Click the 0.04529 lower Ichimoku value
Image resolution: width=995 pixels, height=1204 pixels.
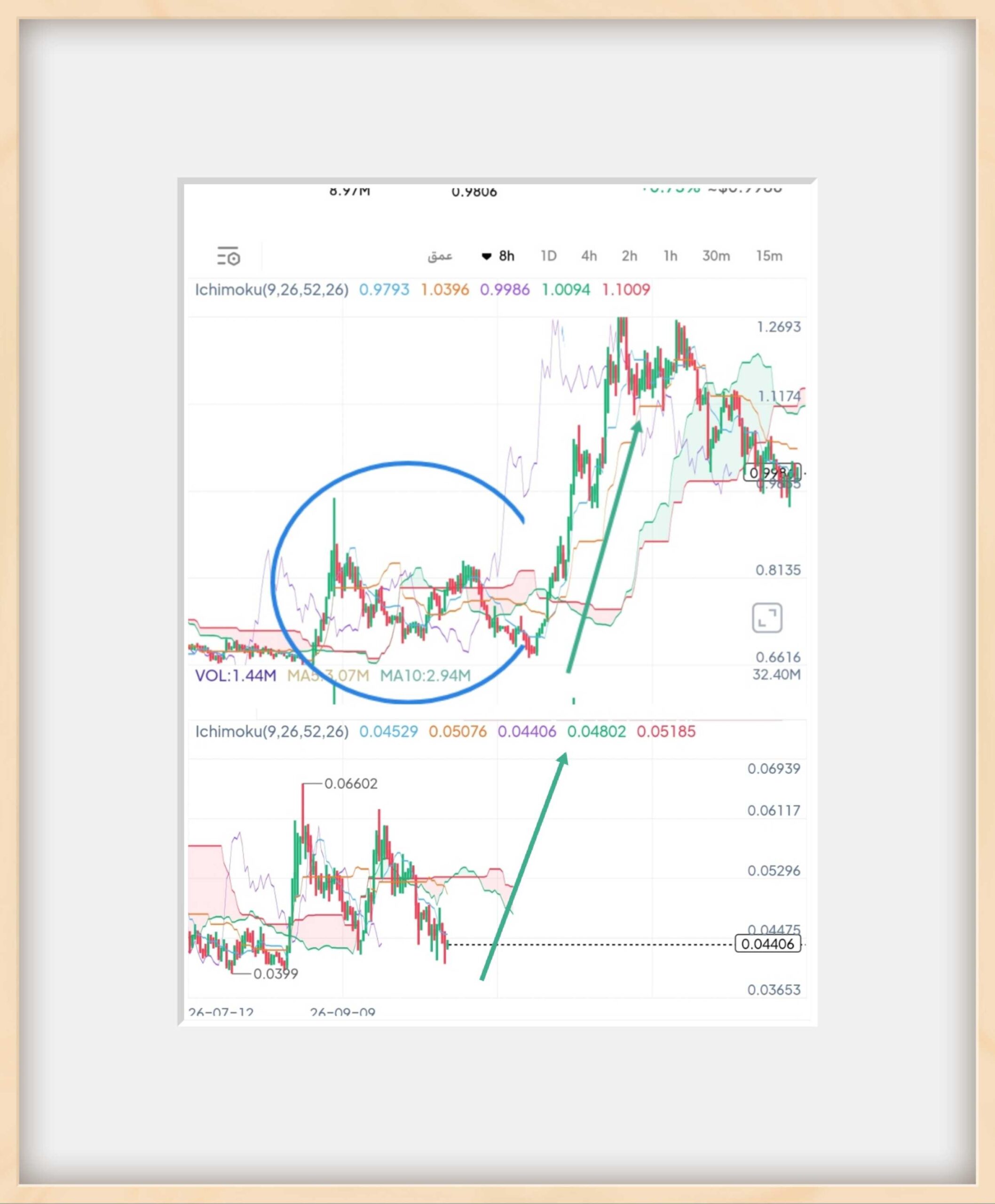388,732
